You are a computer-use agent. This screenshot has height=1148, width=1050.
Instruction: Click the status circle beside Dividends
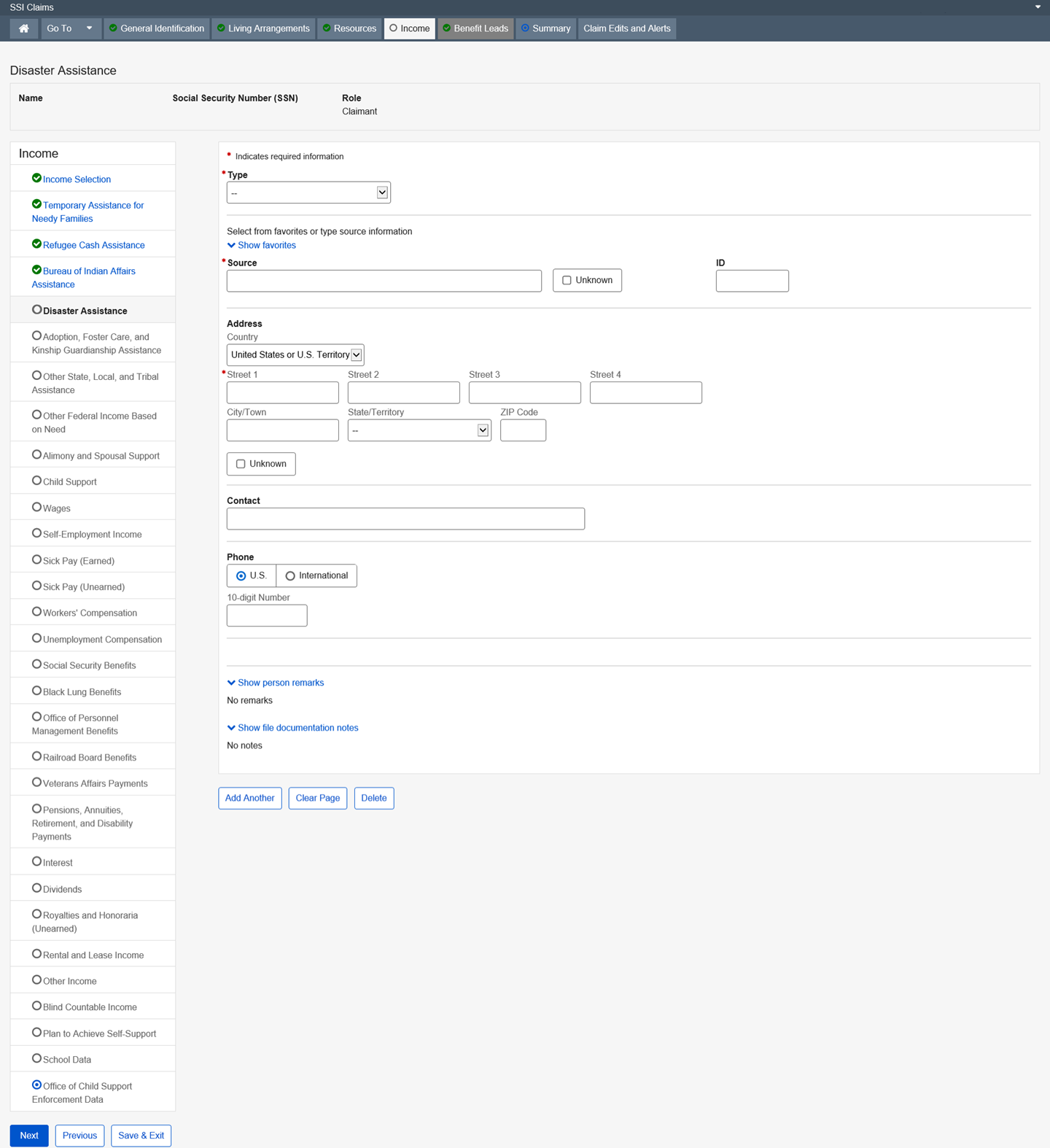(x=36, y=888)
